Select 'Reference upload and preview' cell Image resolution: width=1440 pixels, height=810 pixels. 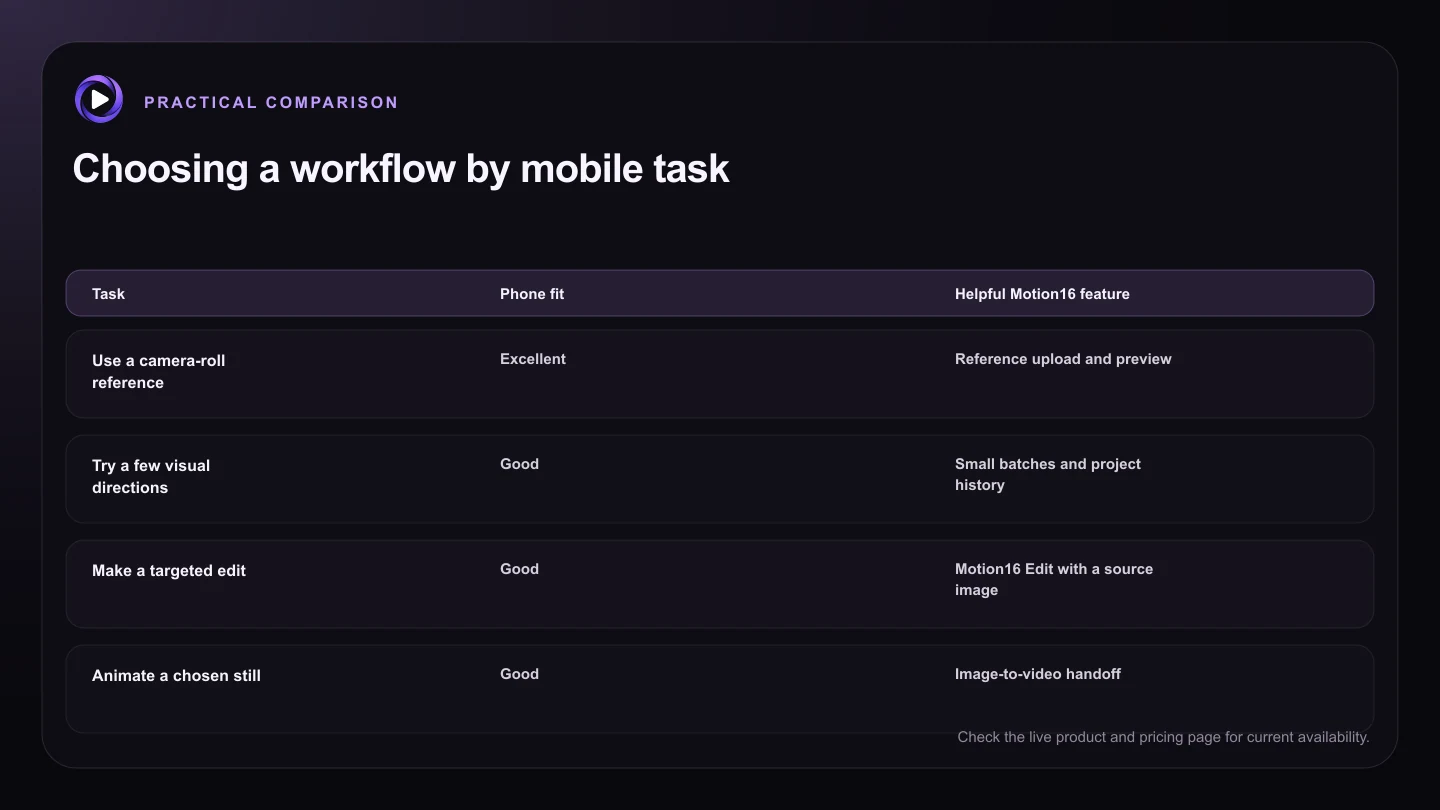(x=1063, y=359)
